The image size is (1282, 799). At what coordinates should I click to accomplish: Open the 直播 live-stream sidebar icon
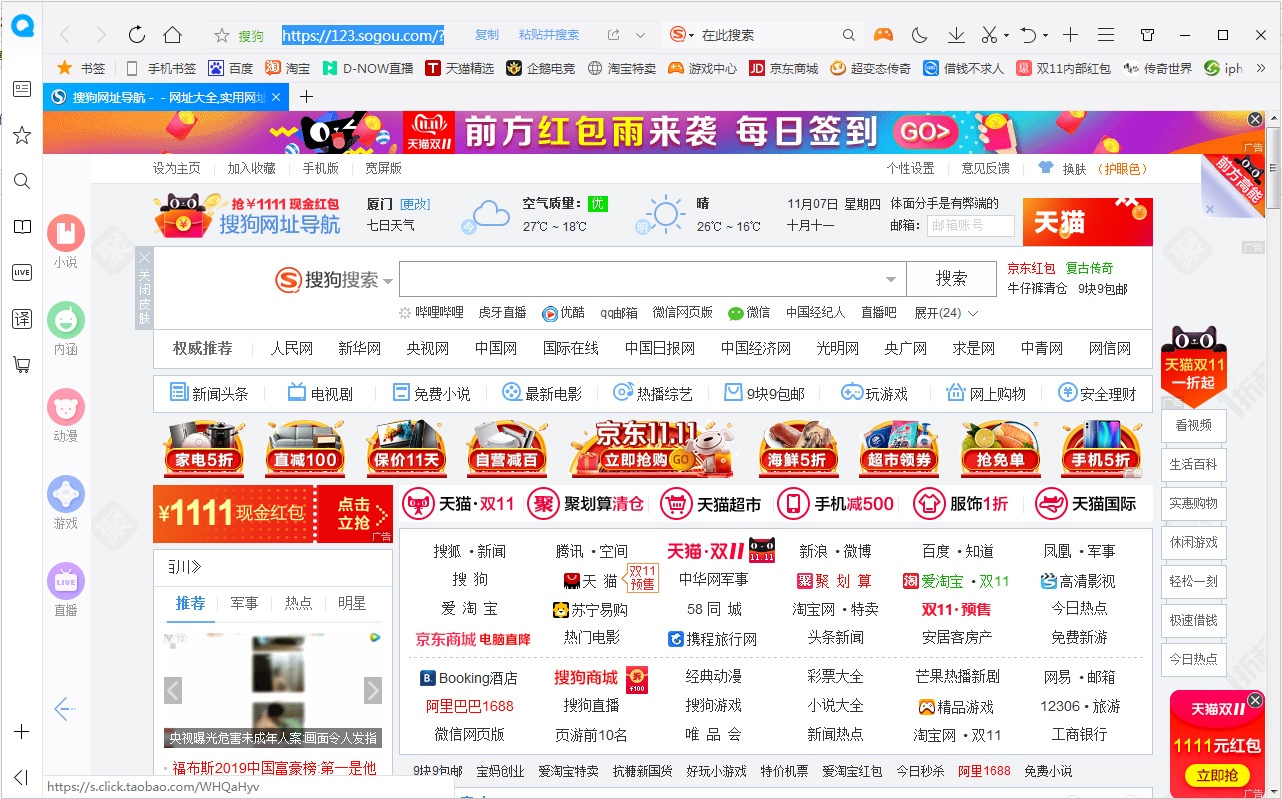point(65,582)
